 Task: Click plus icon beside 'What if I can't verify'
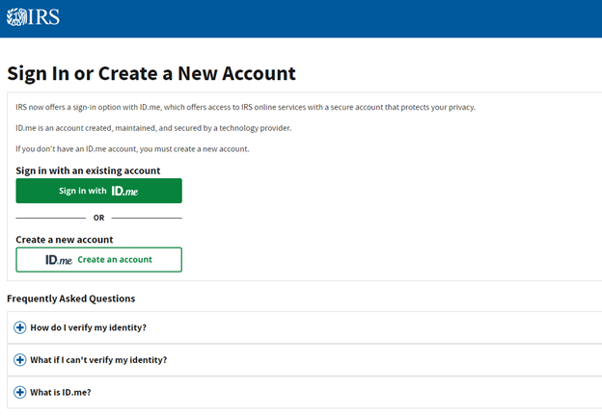(20, 360)
